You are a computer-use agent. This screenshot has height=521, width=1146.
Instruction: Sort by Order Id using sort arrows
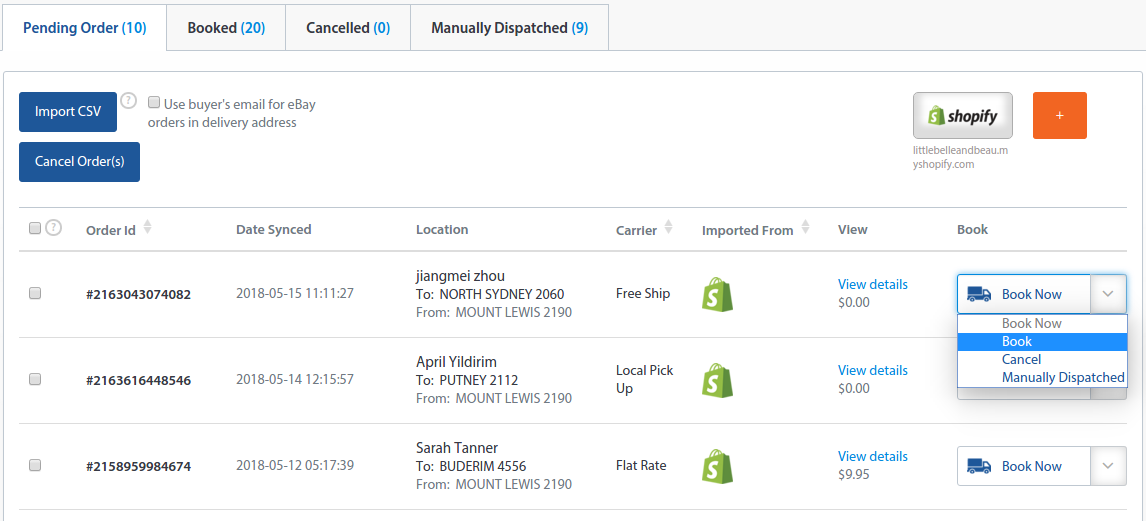148,228
